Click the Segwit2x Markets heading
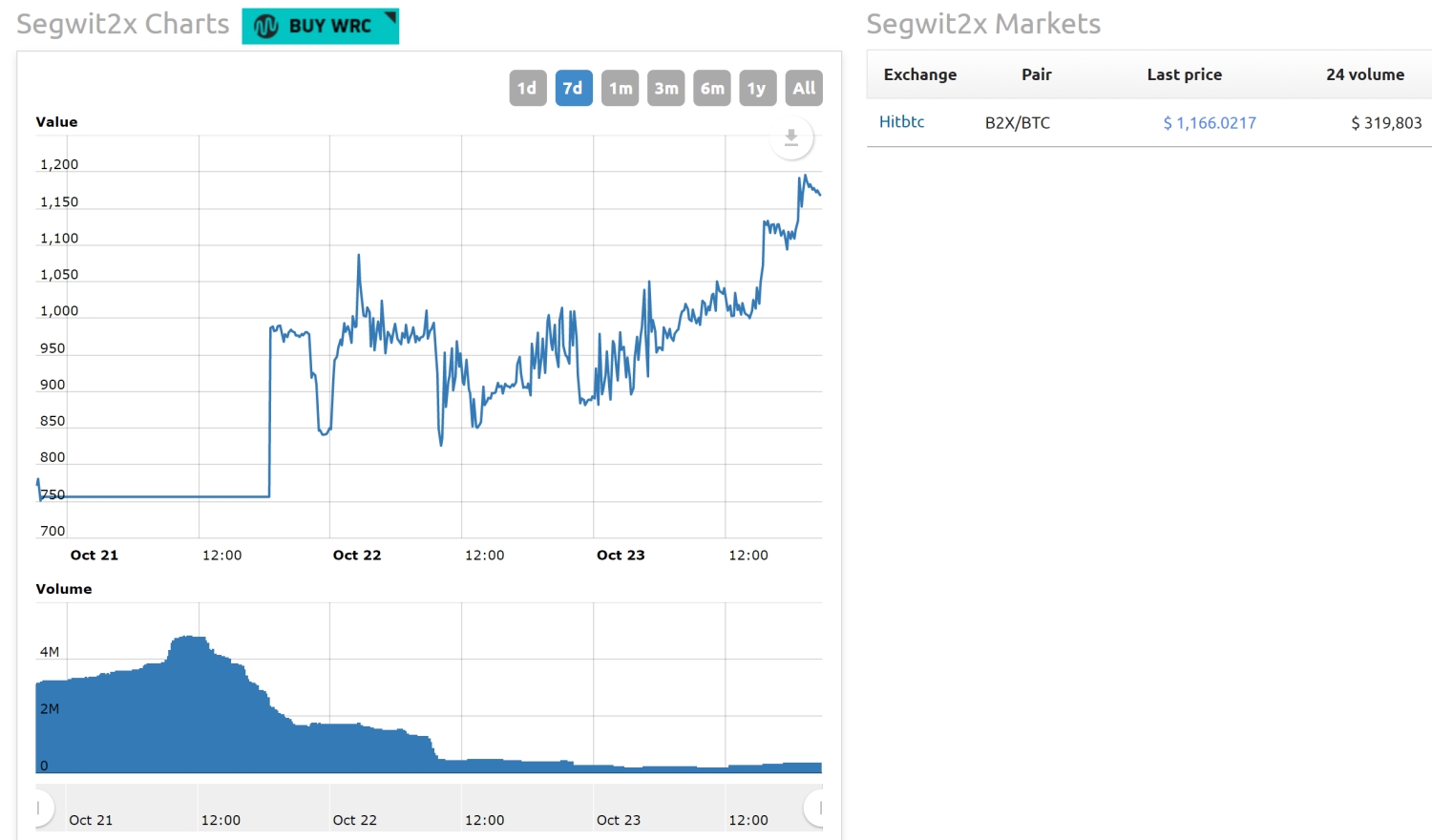Image resolution: width=1432 pixels, height=840 pixels. (x=983, y=24)
